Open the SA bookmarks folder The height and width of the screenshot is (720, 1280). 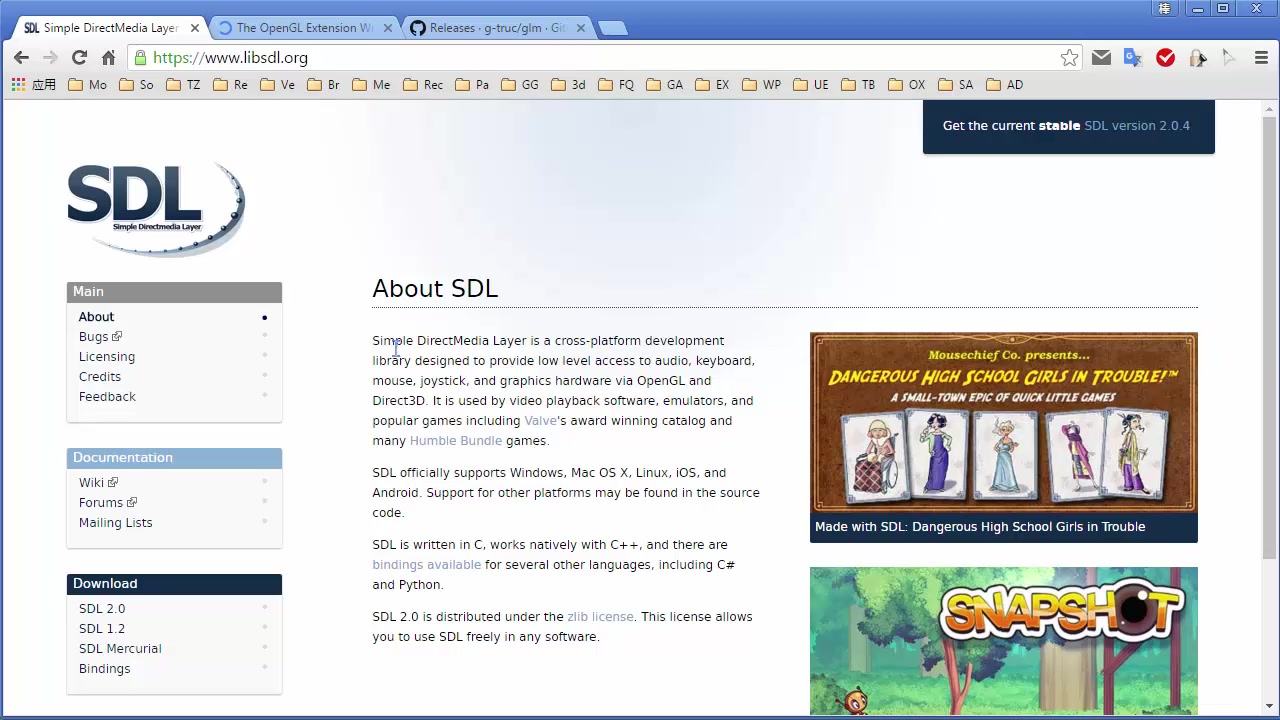[955, 85]
